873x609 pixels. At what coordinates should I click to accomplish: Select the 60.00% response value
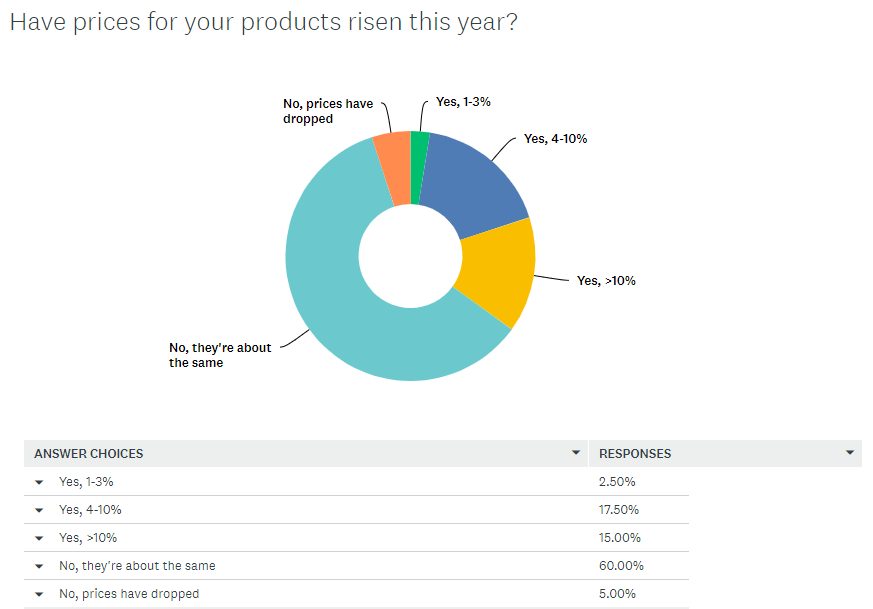pos(621,566)
